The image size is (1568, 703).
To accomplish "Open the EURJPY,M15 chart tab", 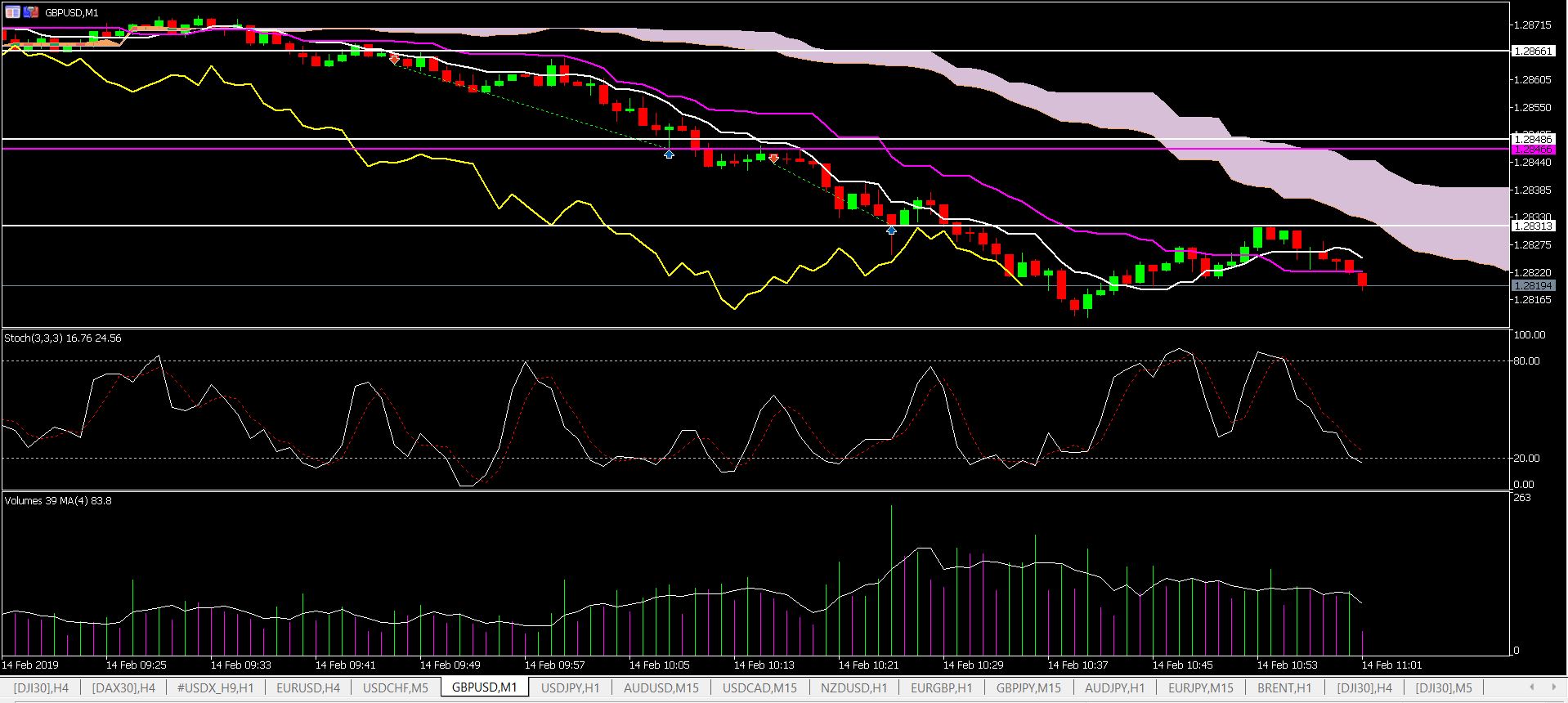I will [1201, 687].
